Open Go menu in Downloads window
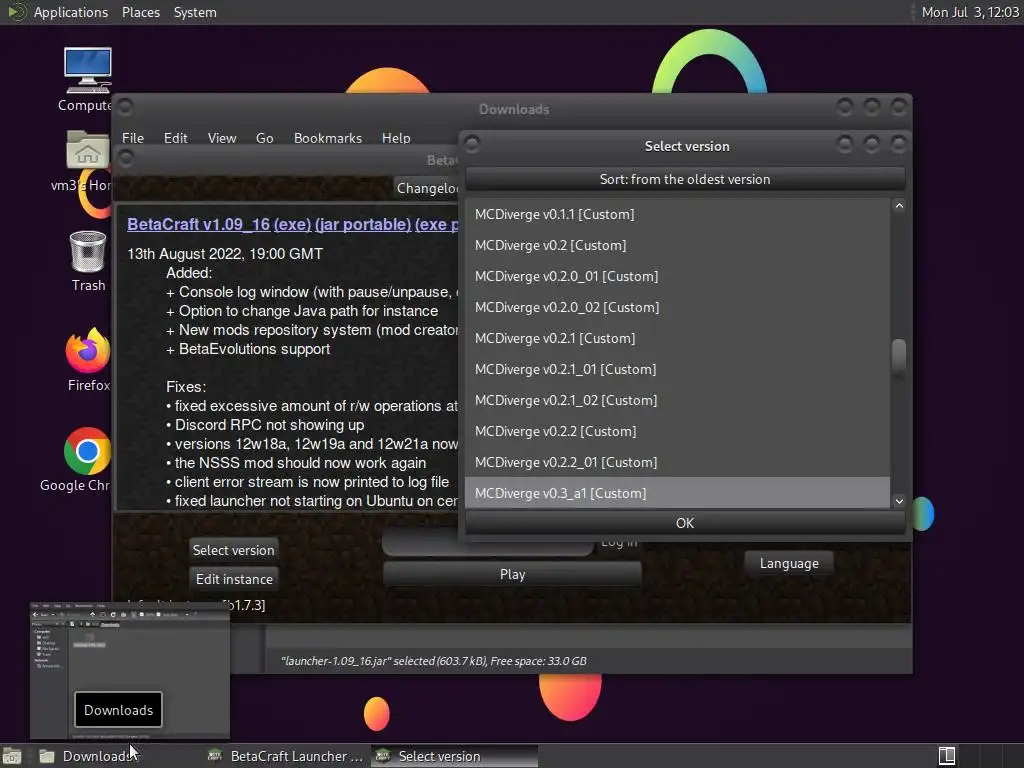Viewport: 1024px width, 768px height. [x=264, y=138]
